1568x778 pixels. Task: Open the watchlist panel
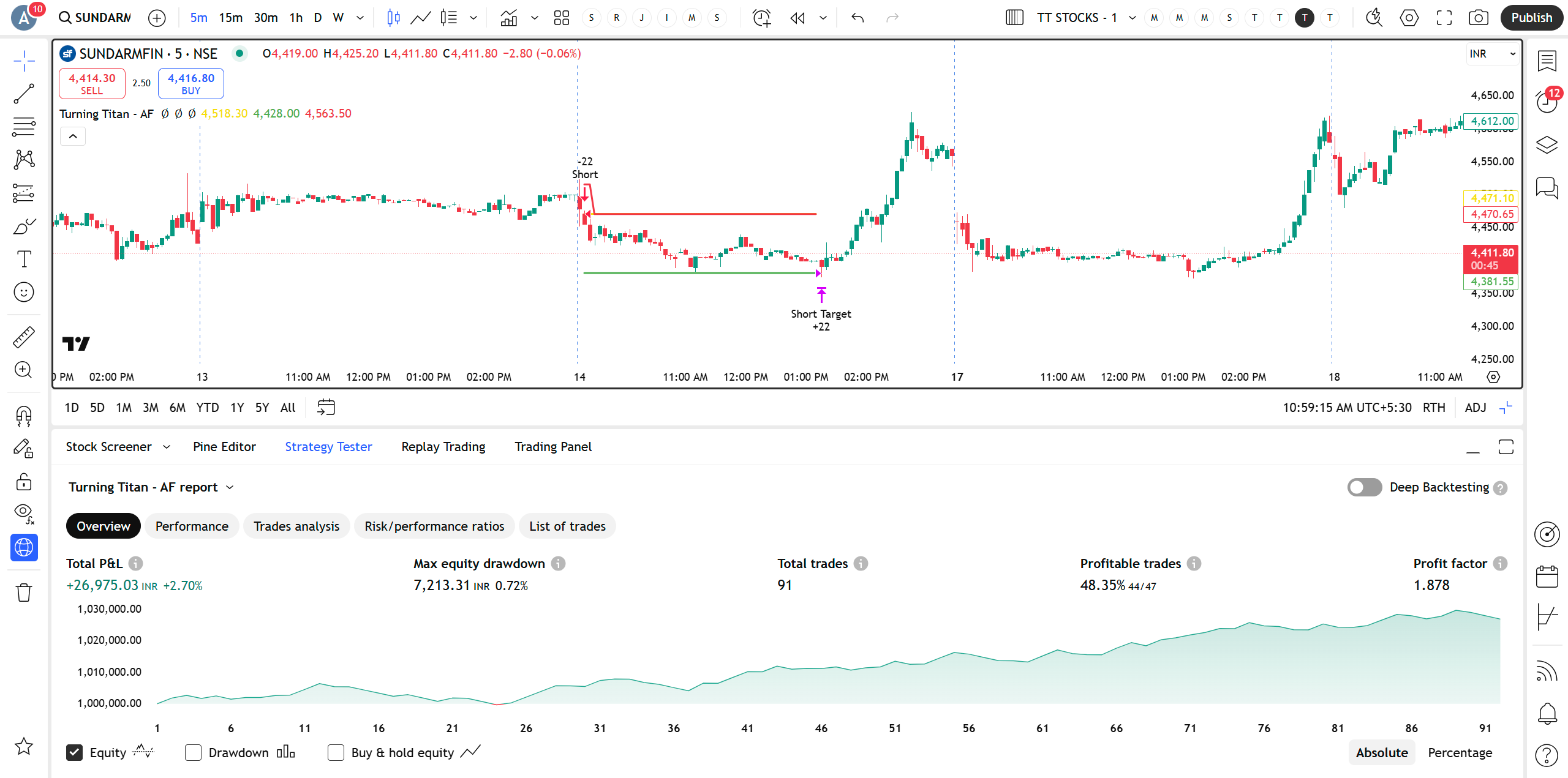click(1547, 61)
